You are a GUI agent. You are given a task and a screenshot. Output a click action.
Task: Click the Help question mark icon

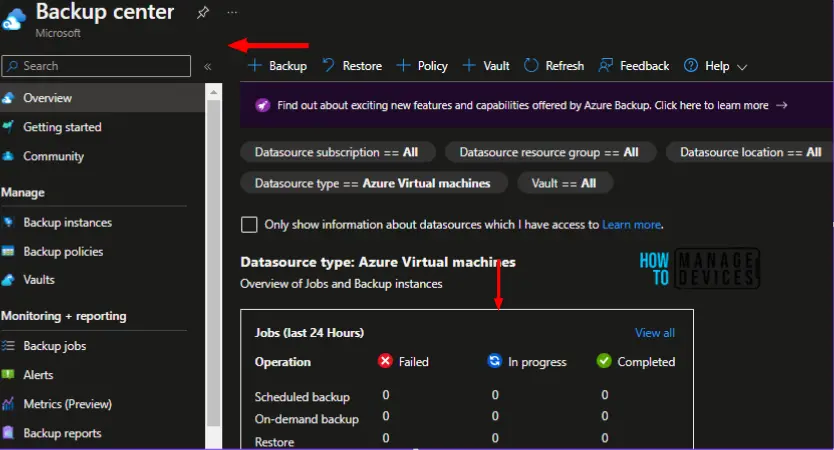click(691, 65)
